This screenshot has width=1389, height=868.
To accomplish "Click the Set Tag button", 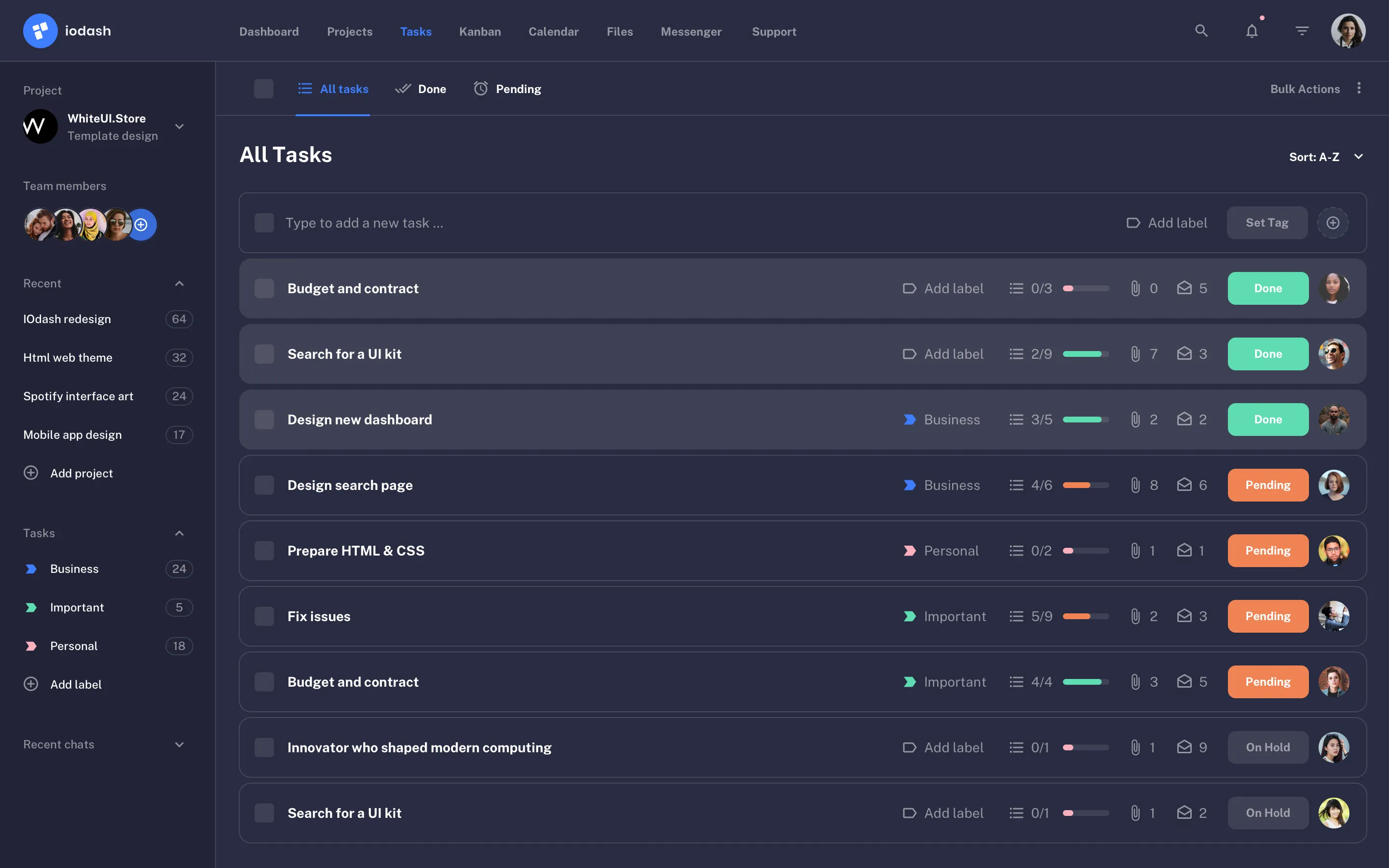I will point(1267,223).
